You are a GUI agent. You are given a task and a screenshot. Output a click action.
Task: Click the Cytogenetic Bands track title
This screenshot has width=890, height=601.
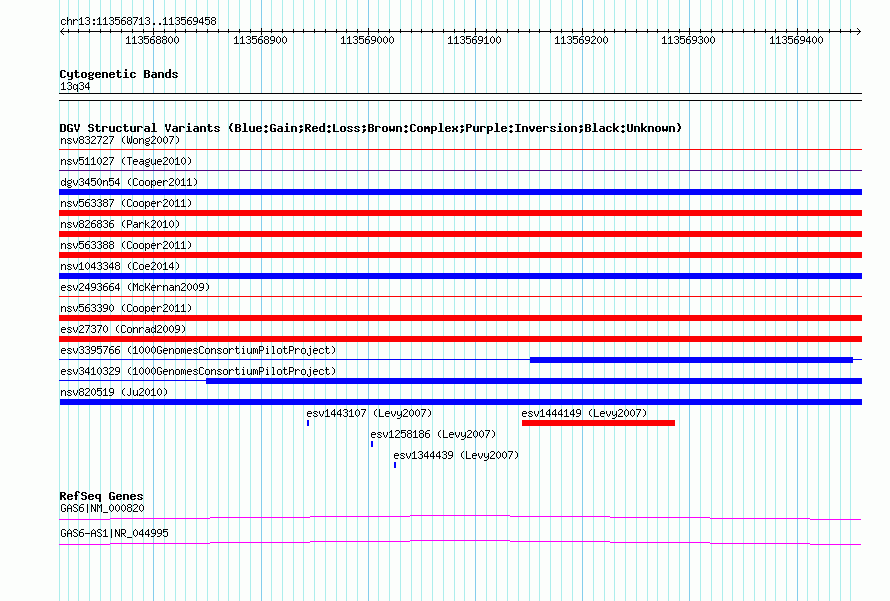119,74
